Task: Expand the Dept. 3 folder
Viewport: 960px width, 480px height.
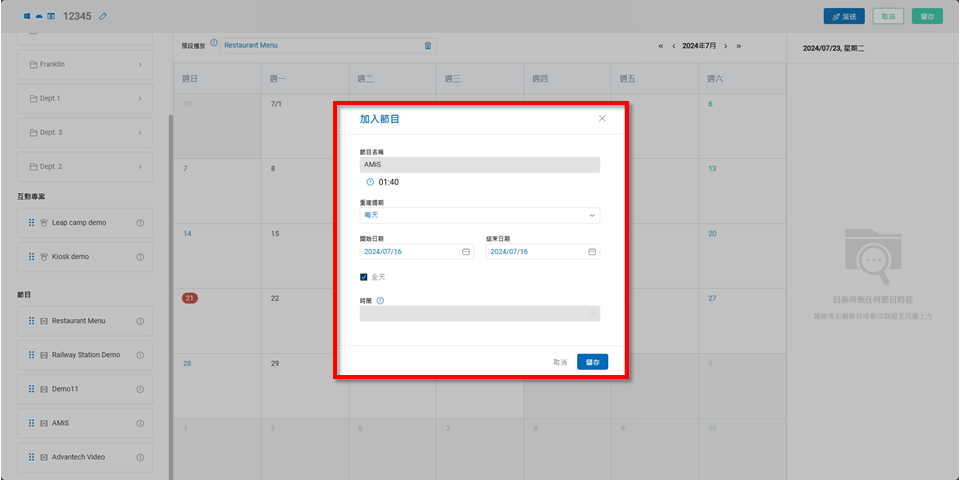Action: pyautogui.click(x=140, y=133)
